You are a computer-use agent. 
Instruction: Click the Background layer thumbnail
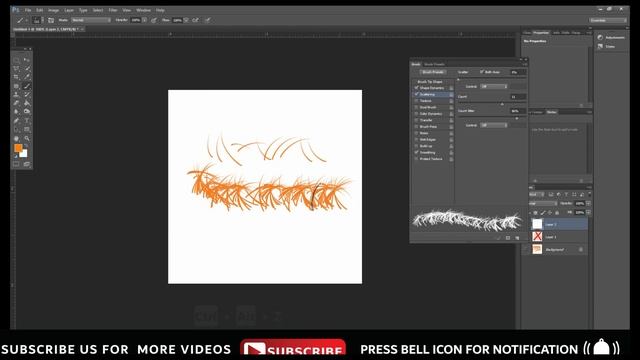pyautogui.click(x=537, y=249)
